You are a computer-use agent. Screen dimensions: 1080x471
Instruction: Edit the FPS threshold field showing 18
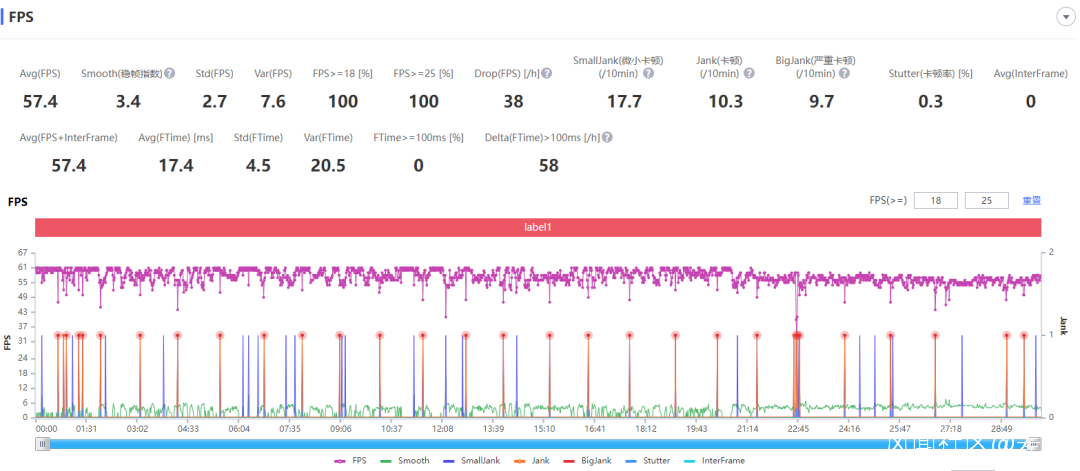[936, 200]
